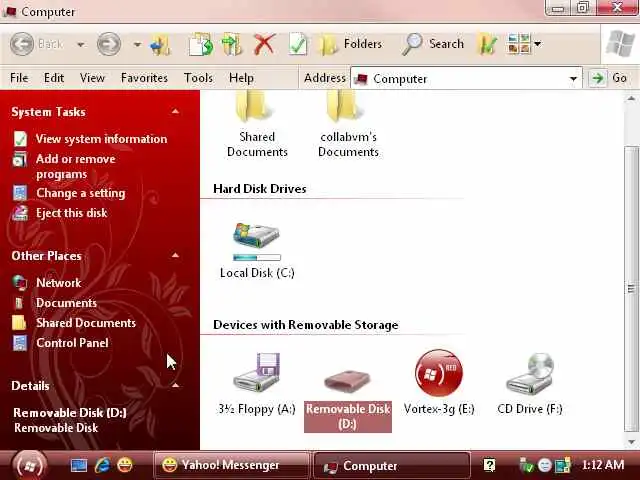Click the Devices with Removable Storage header
The width and height of the screenshot is (640, 480).
coord(306,325)
